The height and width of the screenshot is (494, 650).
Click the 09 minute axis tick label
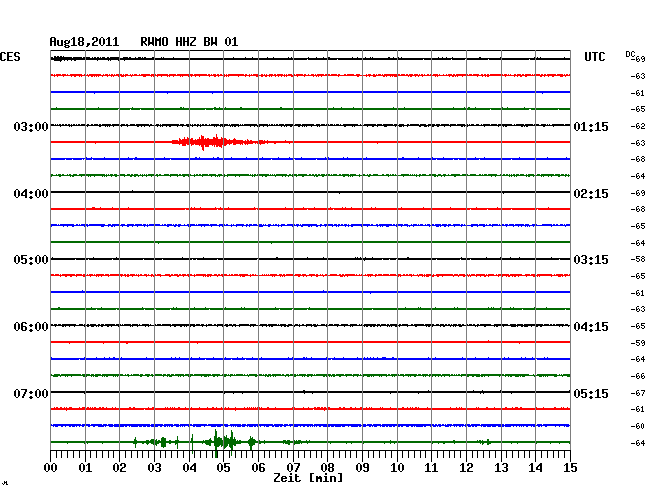point(362,468)
